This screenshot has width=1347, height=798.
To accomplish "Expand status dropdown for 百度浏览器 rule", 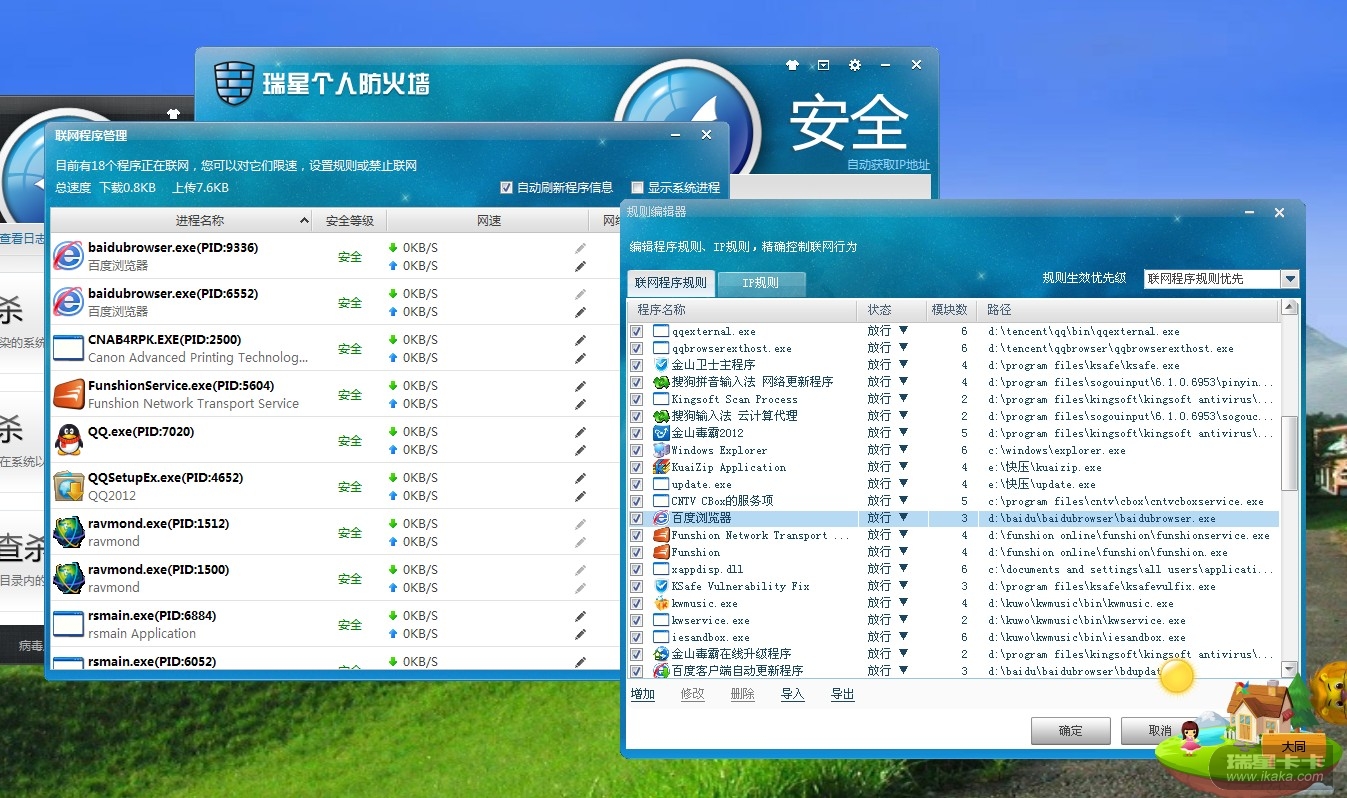I will [903, 518].
